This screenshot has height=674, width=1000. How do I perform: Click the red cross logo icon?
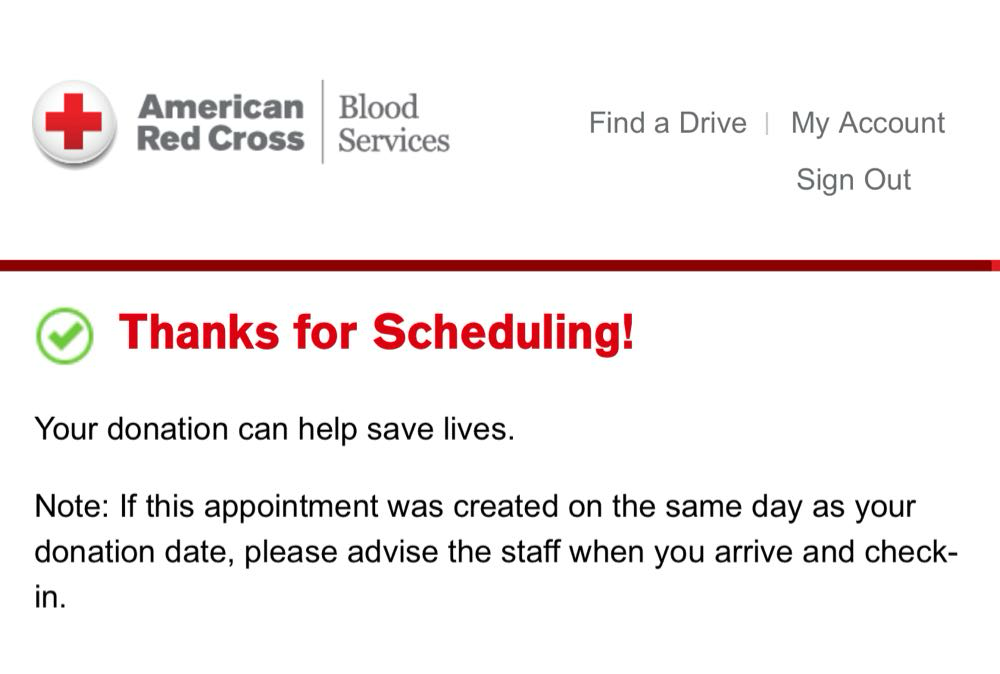coord(74,122)
